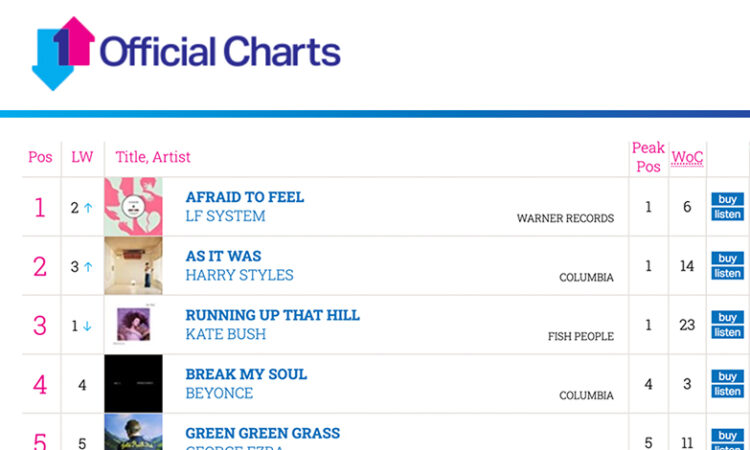Image resolution: width=750 pixels, height=450 pixels.
Task: Open the HARRY STYLES artist link
Action: 240,275
